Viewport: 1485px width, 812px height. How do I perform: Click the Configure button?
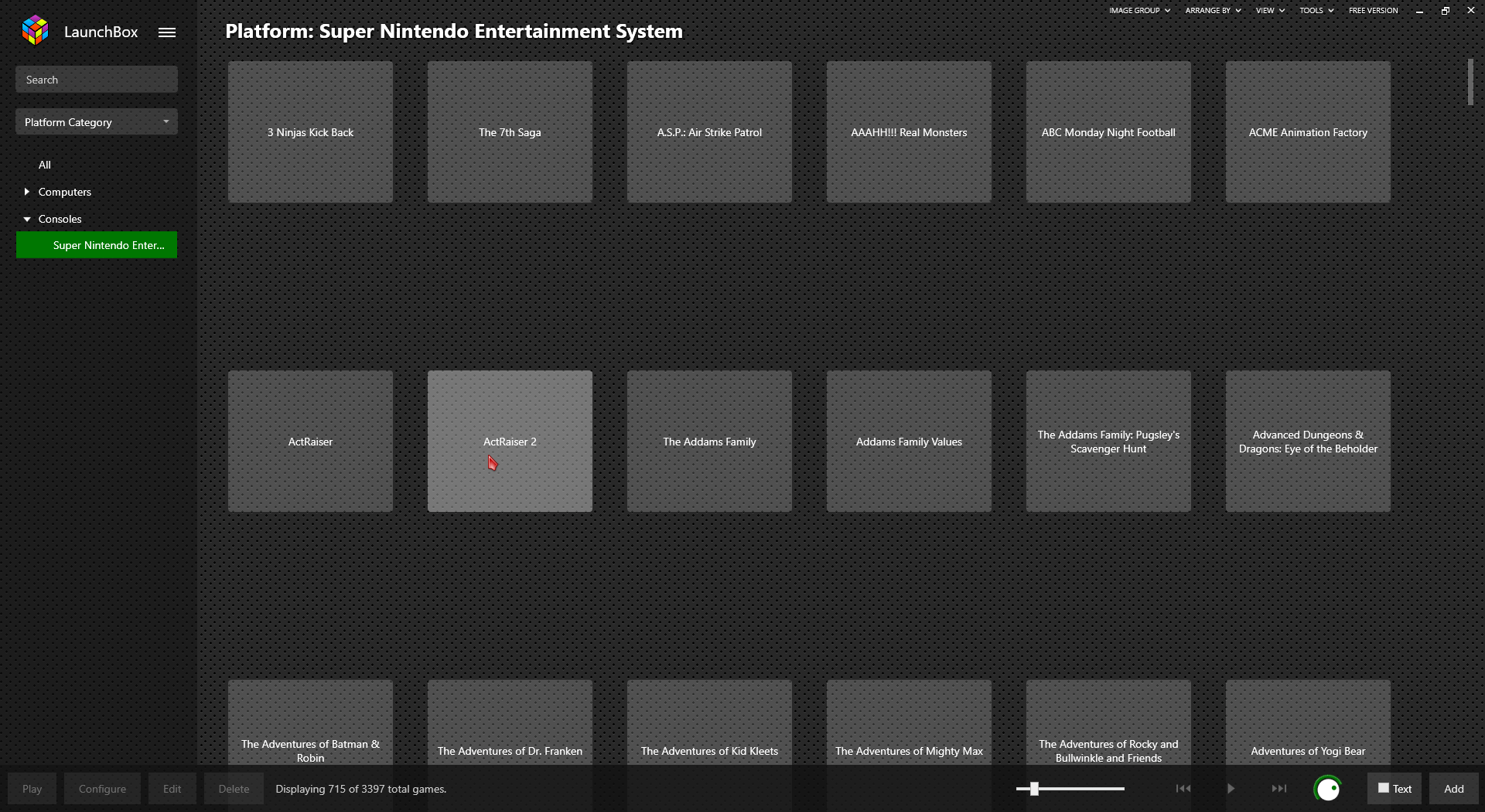tap(102, 789)
